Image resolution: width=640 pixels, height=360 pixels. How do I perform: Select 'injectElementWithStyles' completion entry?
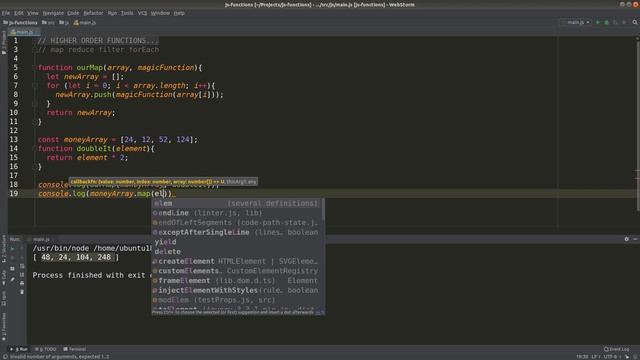tap(237, 290)
